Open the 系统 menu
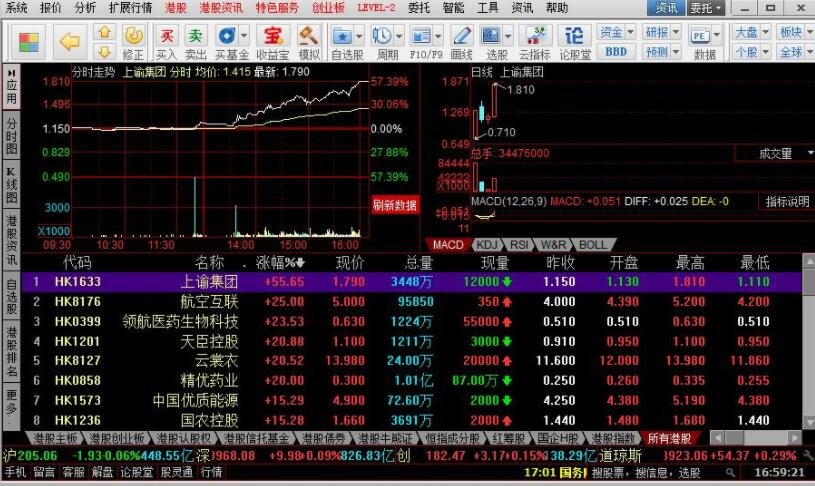 pyautogui.click(x=17, y=8)
